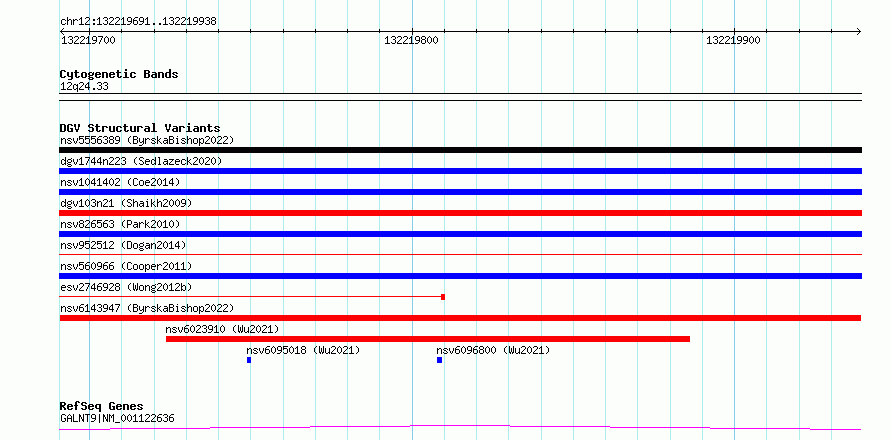The image size is (890, 440).
Task: Click the magenta GALNT9 gene line
Action: (460, 427)
